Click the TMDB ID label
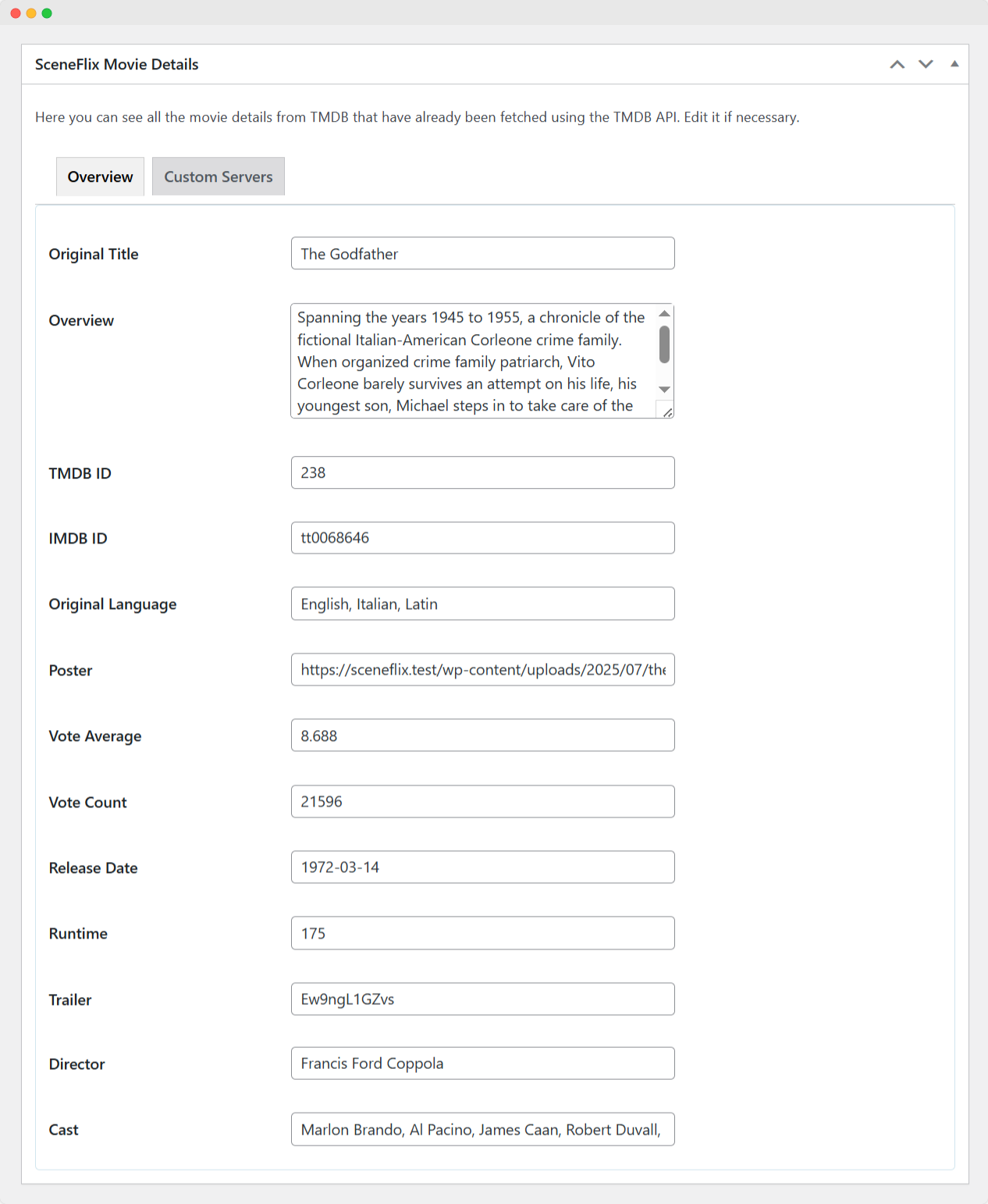 click(x=80, y=474)
